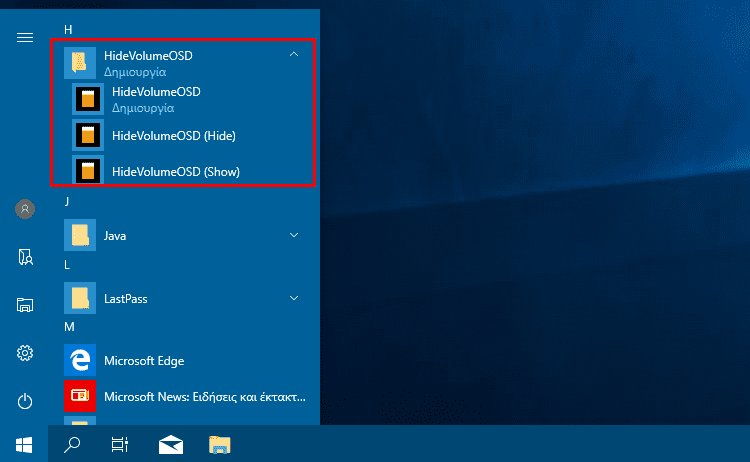Jump via the L letter header
The width and height of the screenshot is (750, 462).
pos(67,264)
